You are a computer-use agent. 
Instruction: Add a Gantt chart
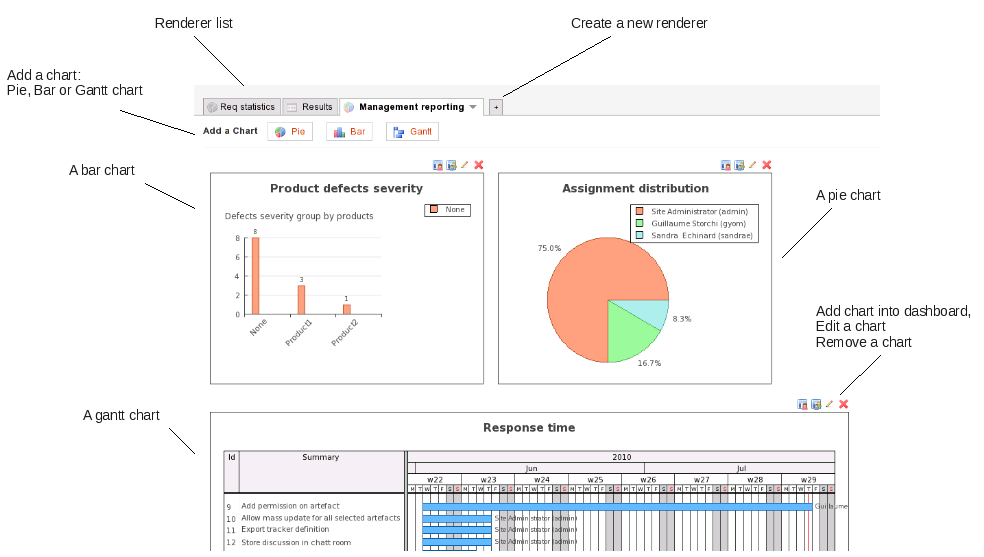click(x=412, y=132)
